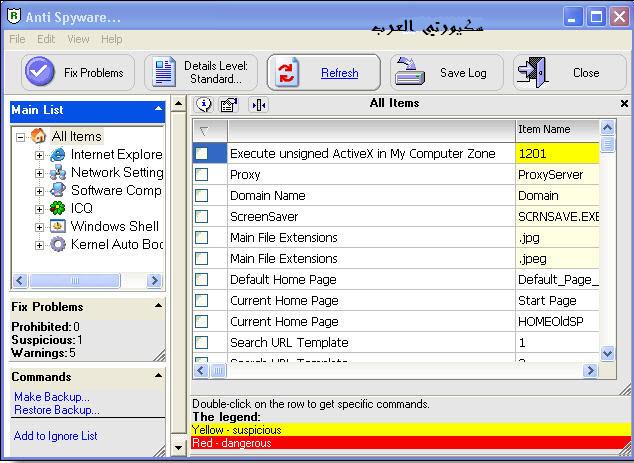Click the shield icon in title bar
Image resolution: width=634 pixels, height=463 pixels.
coord(14,16)
